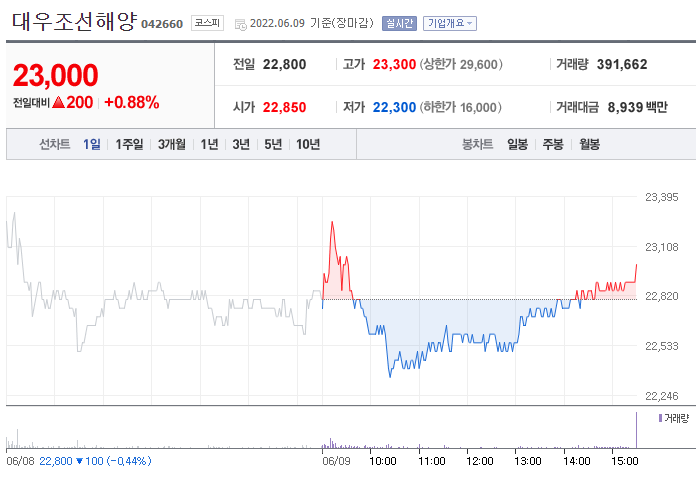
Task: Show the 10년 line chart
Action: (308, 144)
